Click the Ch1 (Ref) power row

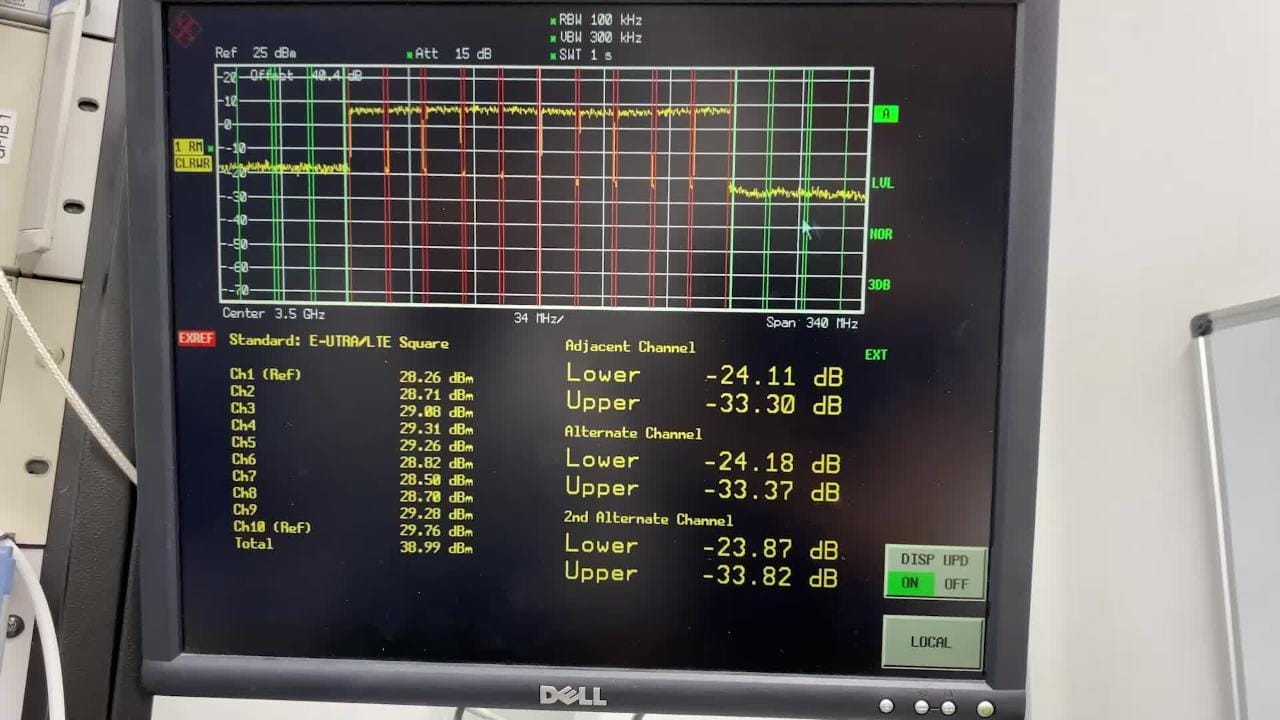350,376
